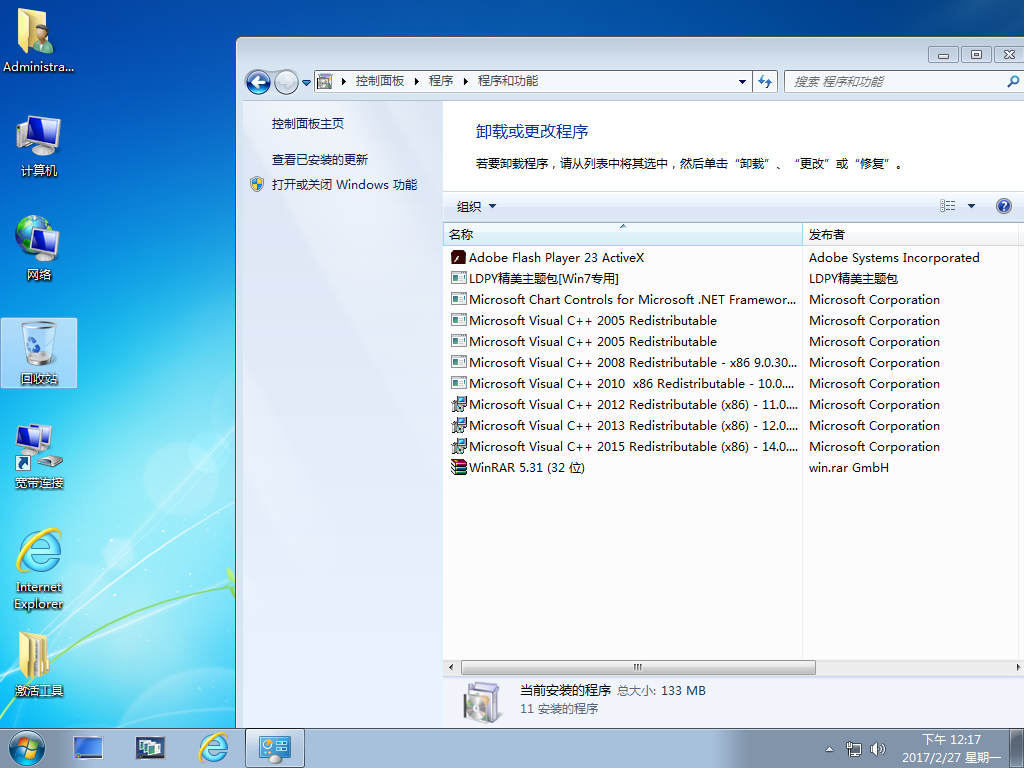Click the control panel icon in address bar
This screenshot has width=1024, height=768.
325,82
